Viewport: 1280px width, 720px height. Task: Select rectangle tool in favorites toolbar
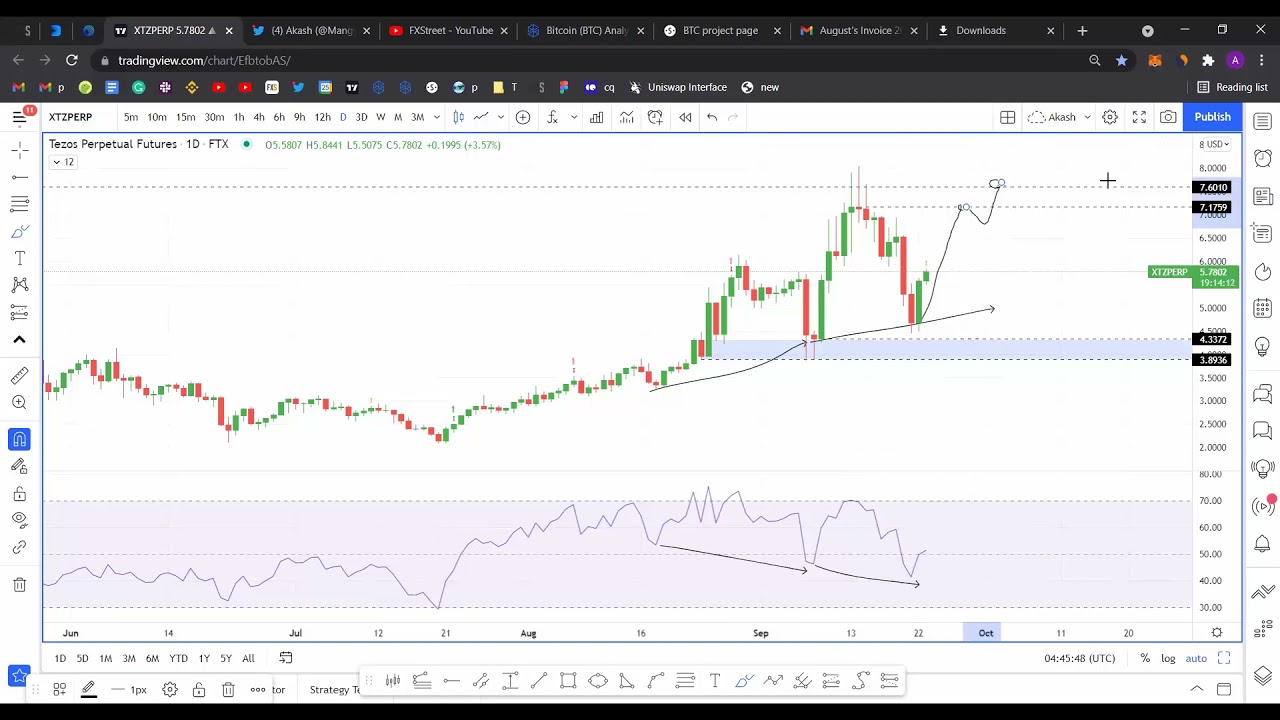tap(568, 681)
